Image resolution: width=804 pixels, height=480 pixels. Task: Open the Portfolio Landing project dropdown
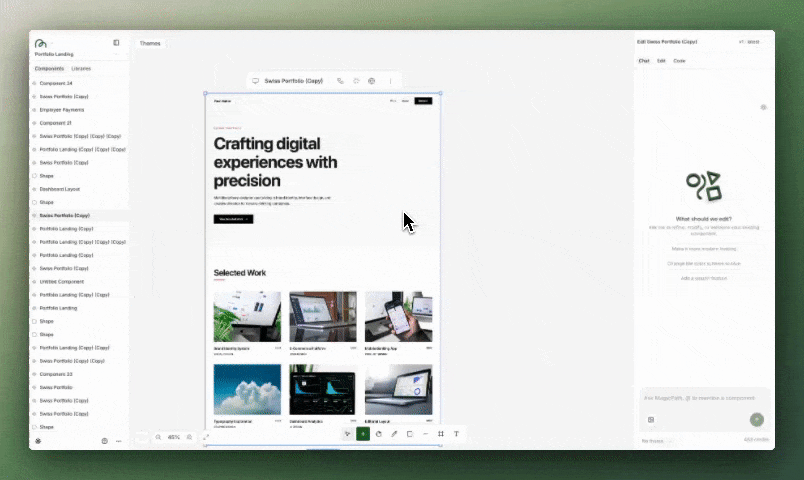coord(55,54)
